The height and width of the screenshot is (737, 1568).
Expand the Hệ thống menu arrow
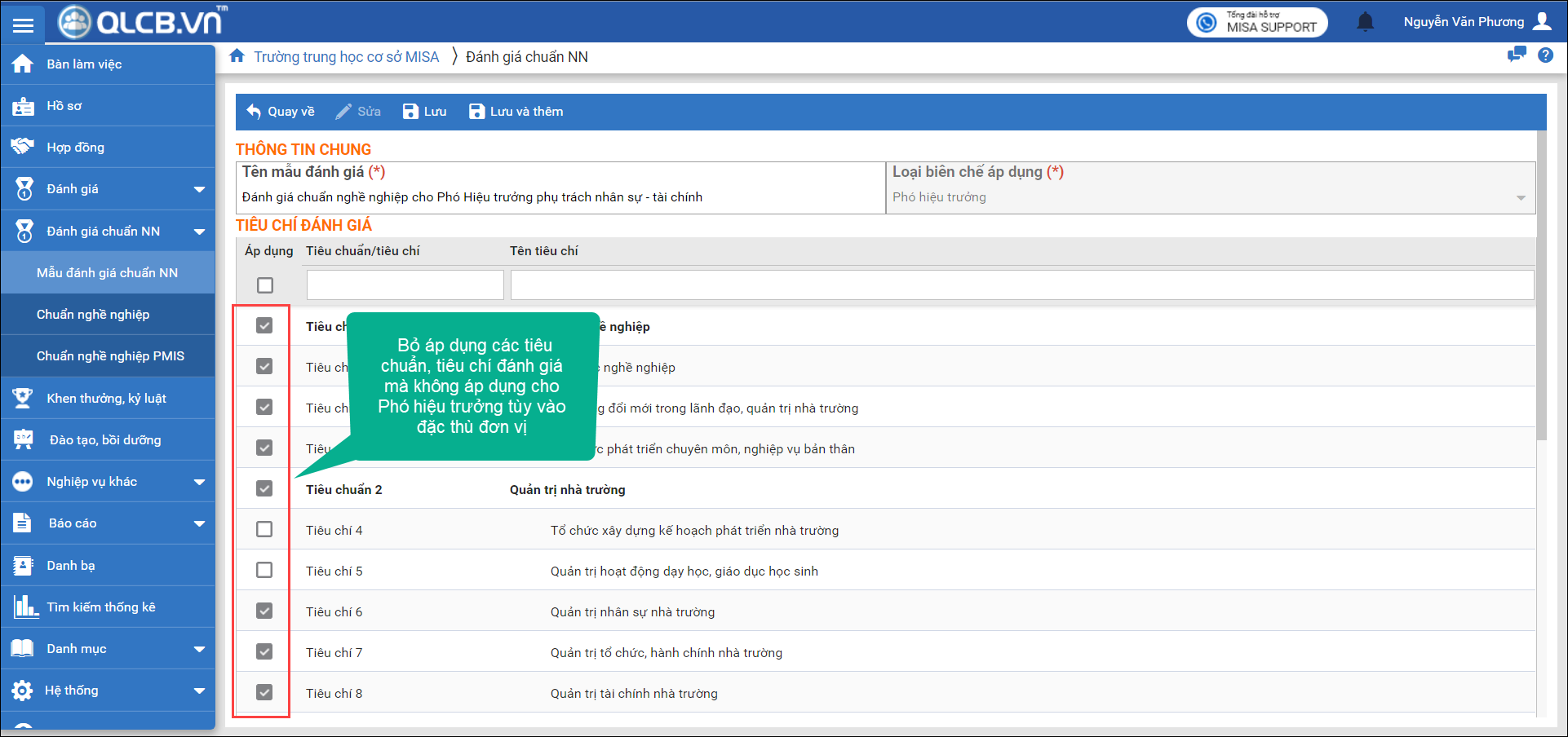coord(199,691)
